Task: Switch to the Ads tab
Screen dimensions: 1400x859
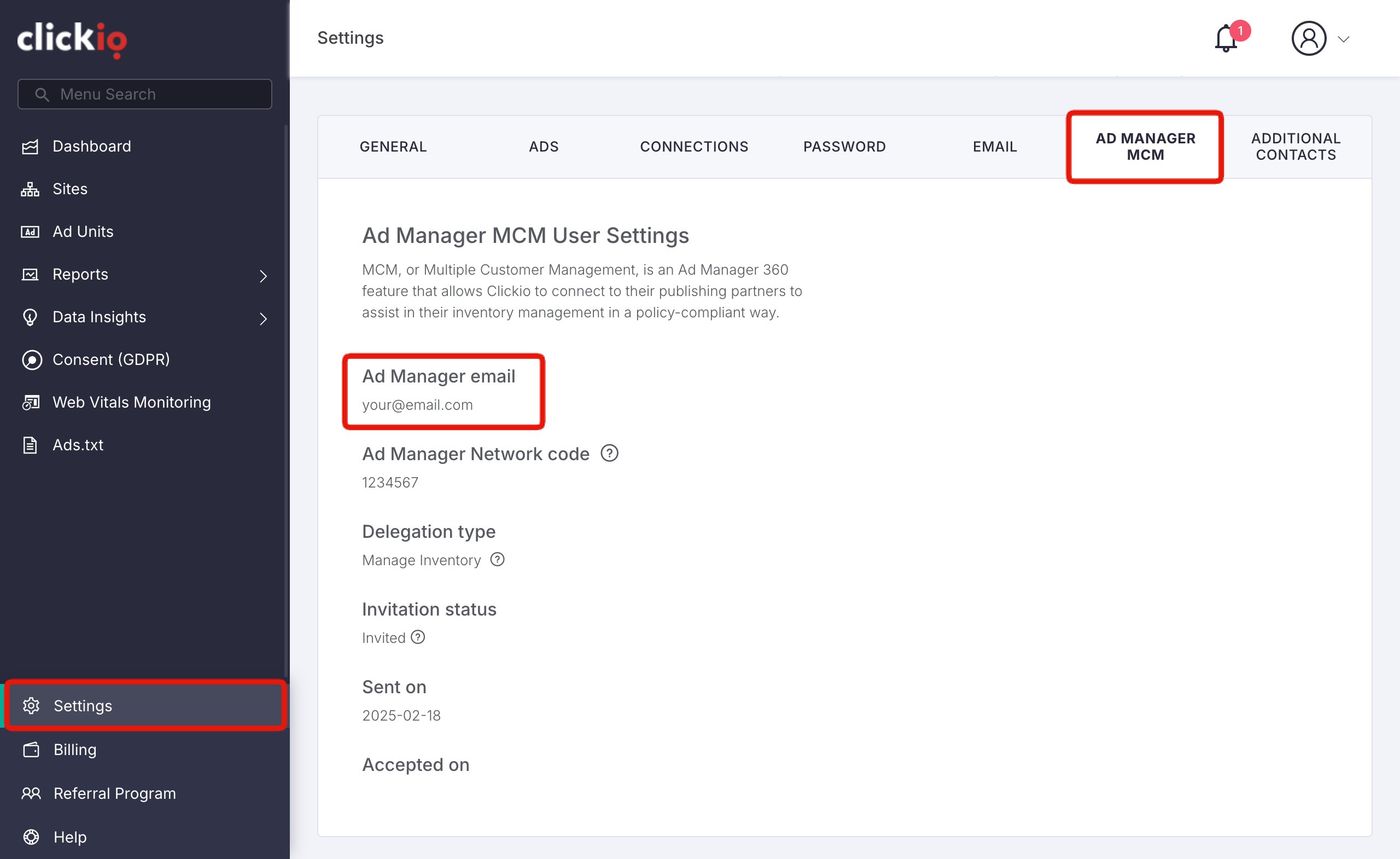Action: [544, 147]
